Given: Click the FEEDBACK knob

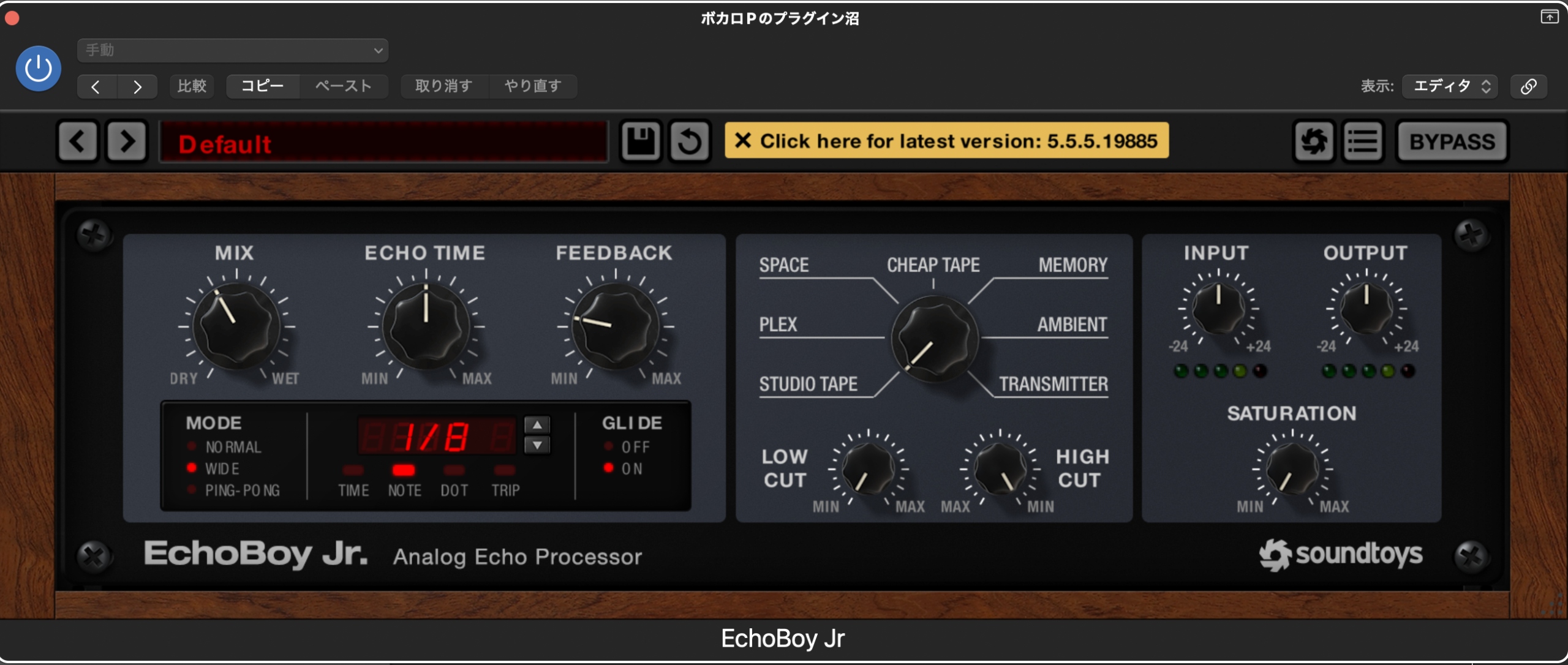Looking at the screenshot, I should click(616, 326).
